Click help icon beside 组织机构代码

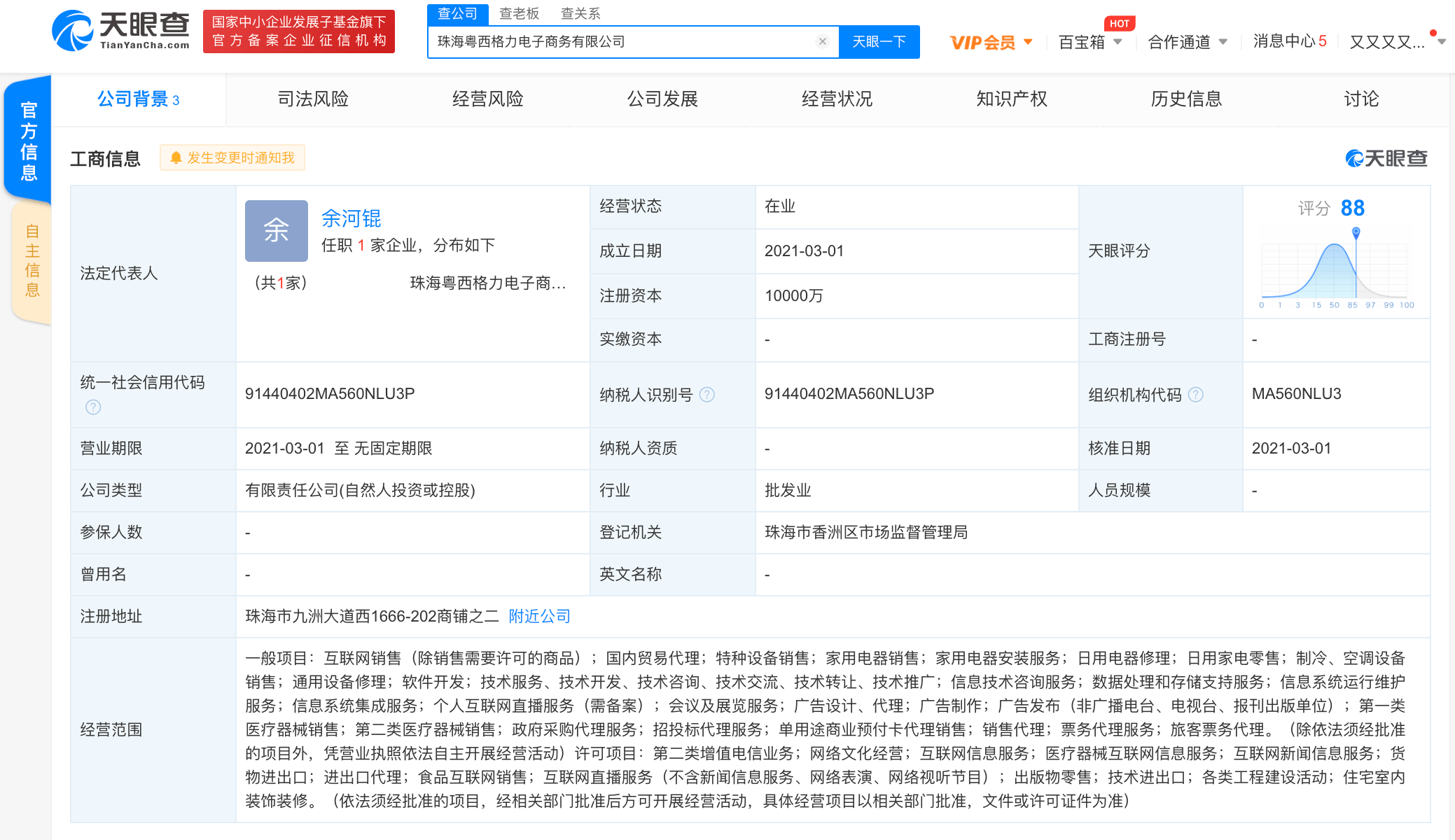(1196, 395)
